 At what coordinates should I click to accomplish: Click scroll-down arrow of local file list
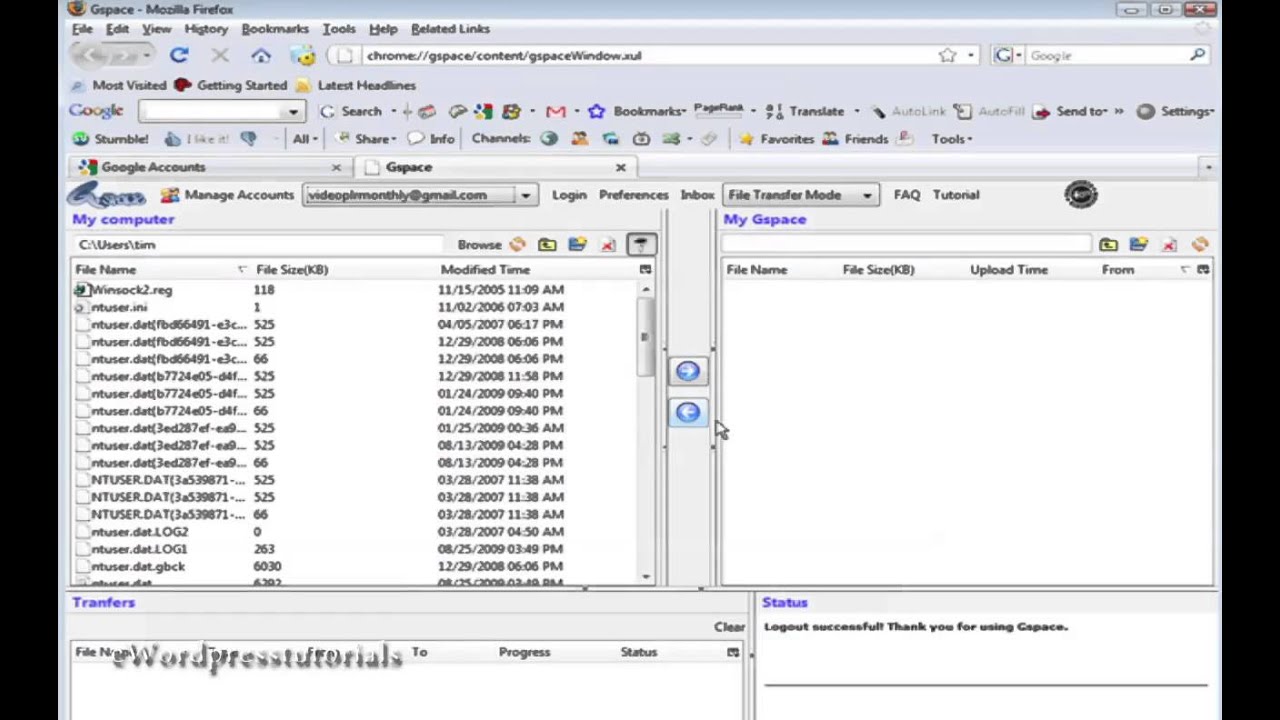[645, 576]
